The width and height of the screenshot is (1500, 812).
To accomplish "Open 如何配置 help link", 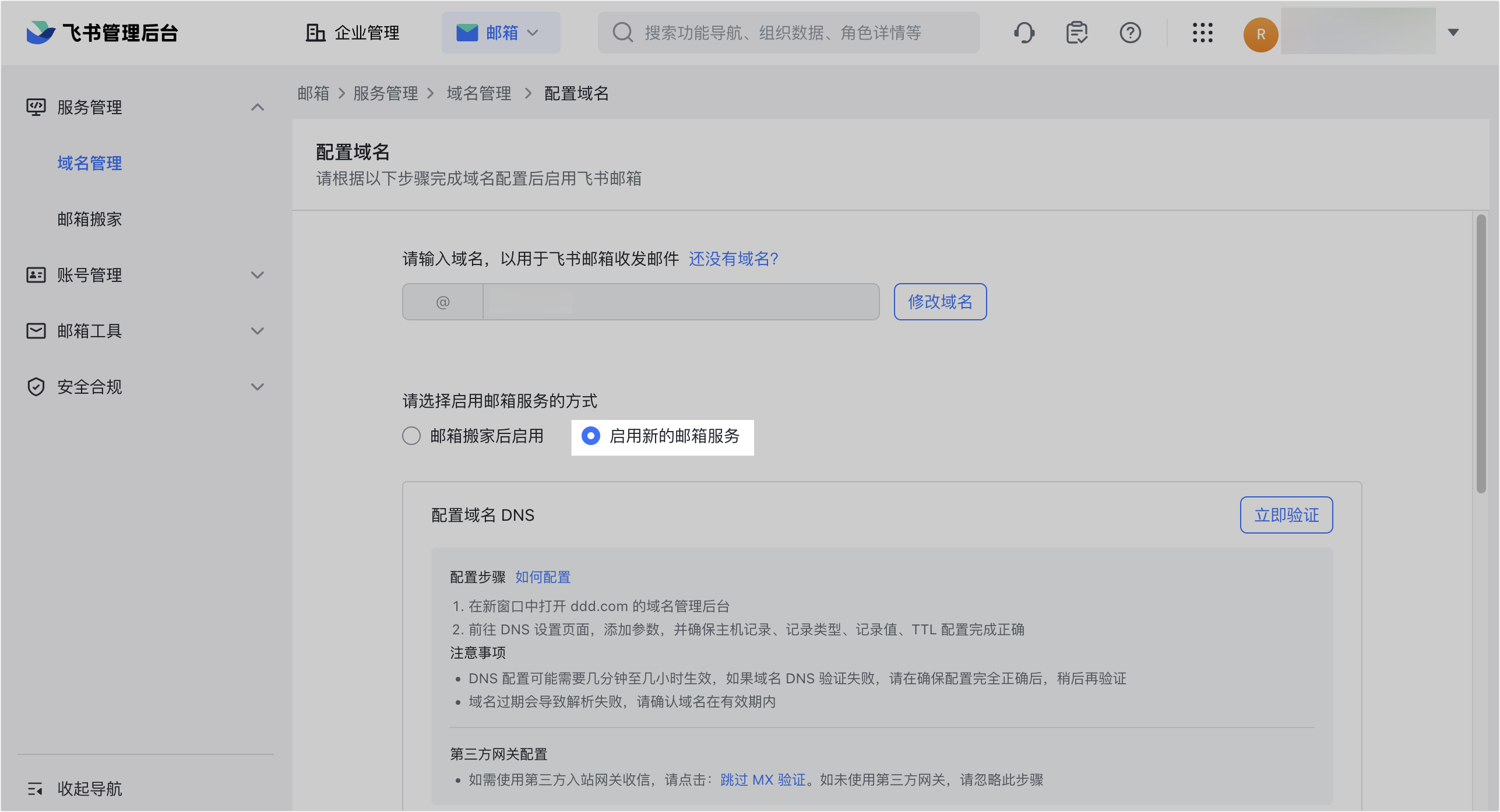I will coord(543,577).
